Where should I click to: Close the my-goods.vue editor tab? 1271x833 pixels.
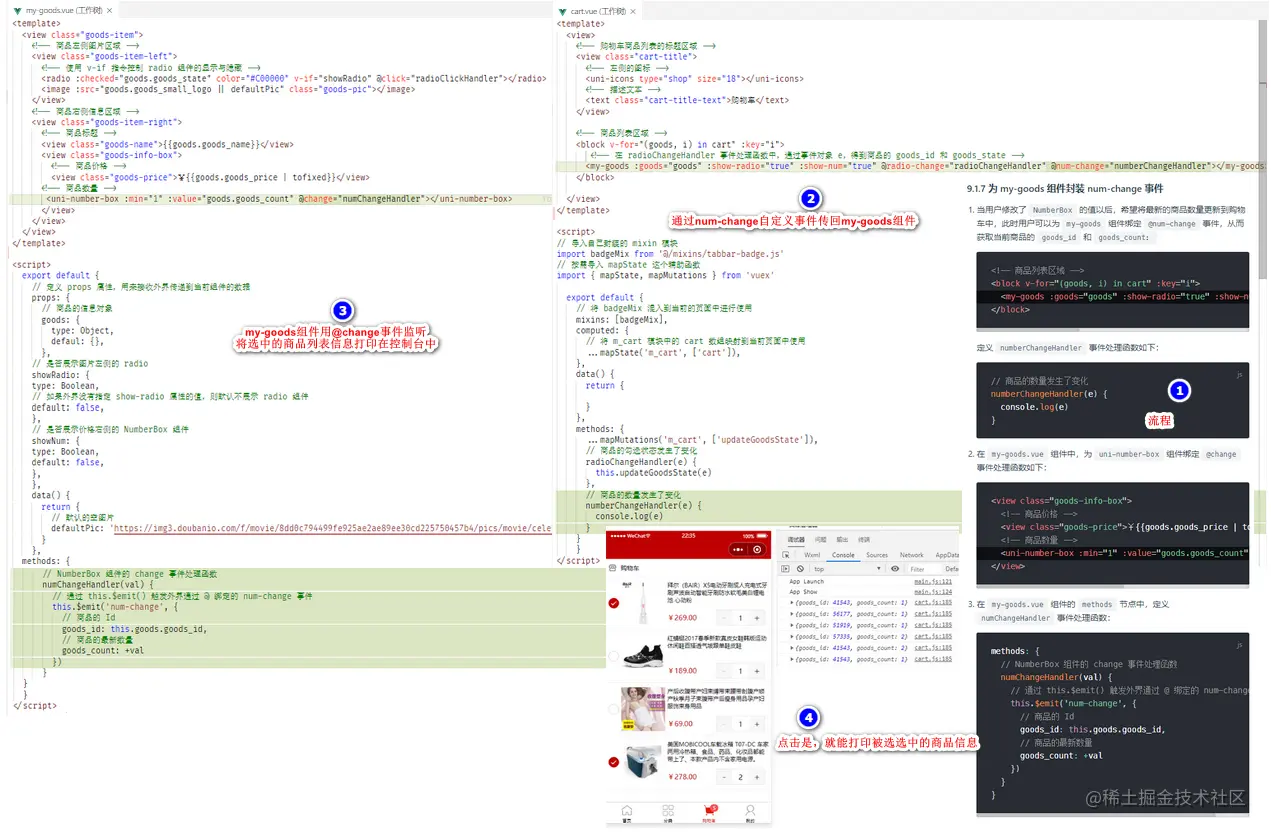[111, 11]
